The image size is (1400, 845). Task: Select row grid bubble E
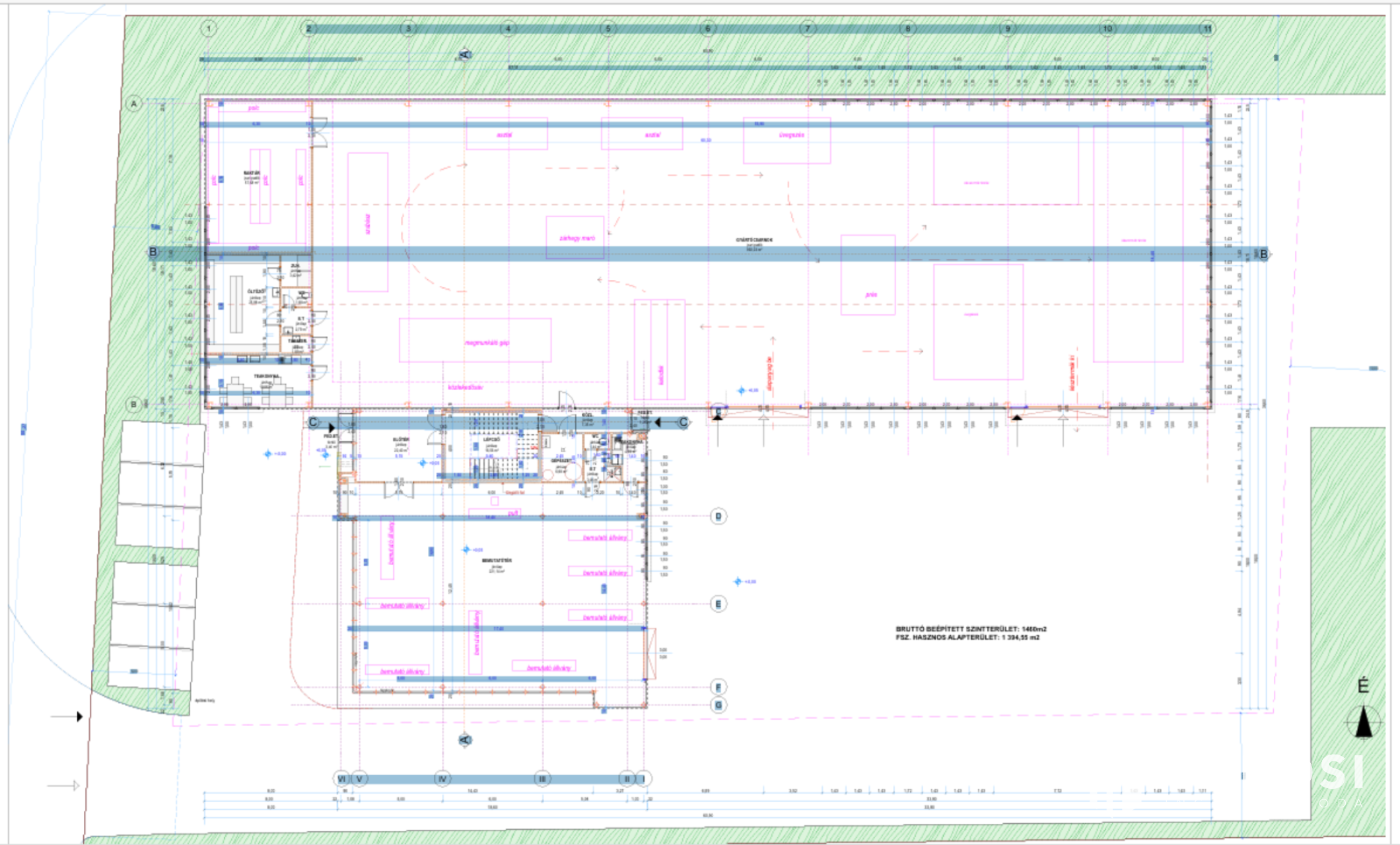coord(718,603)
